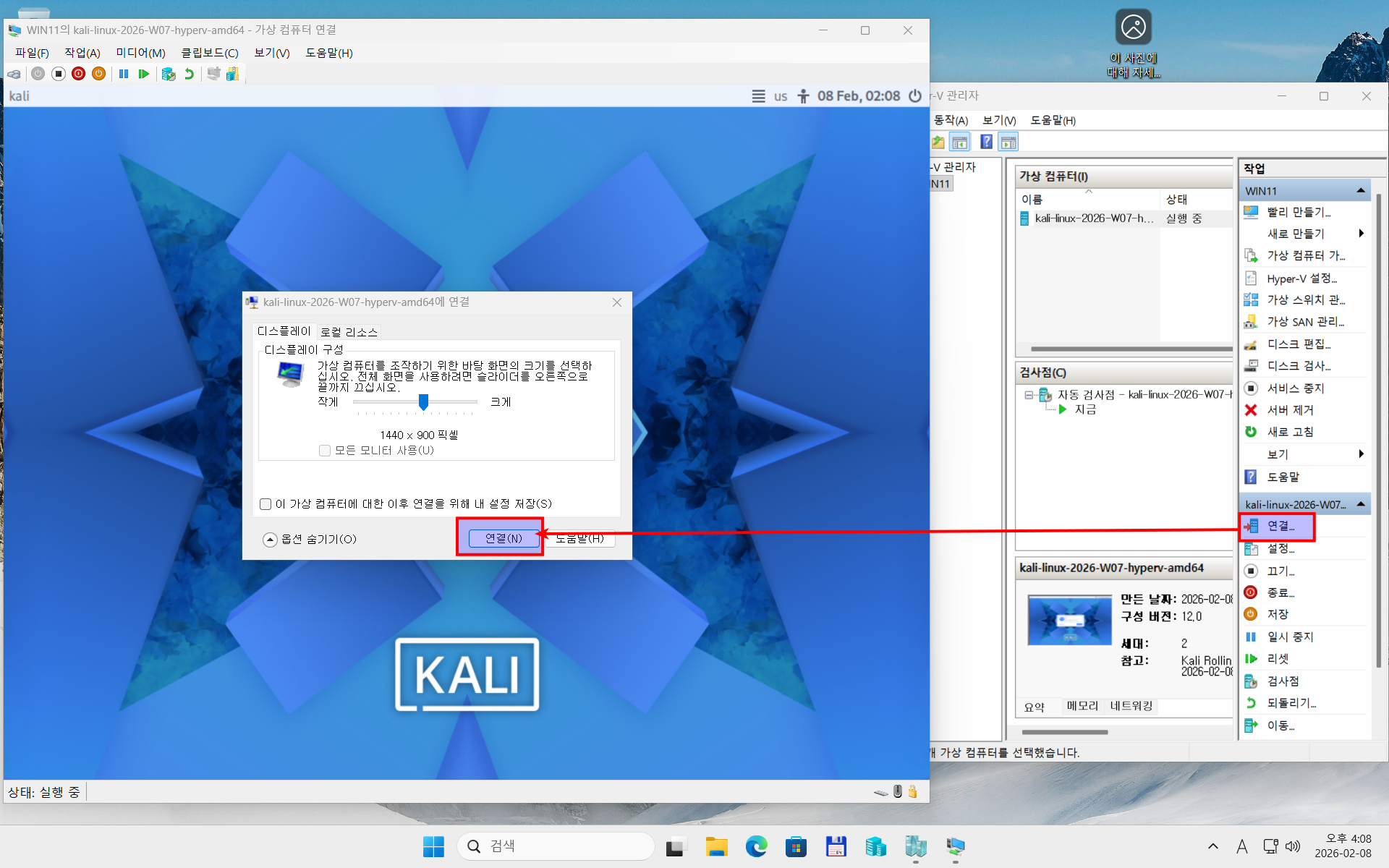This screenshot has height=868, width=1389.
Task: Close the kali-linux connection dialog
Action: [x=617, y=302]
